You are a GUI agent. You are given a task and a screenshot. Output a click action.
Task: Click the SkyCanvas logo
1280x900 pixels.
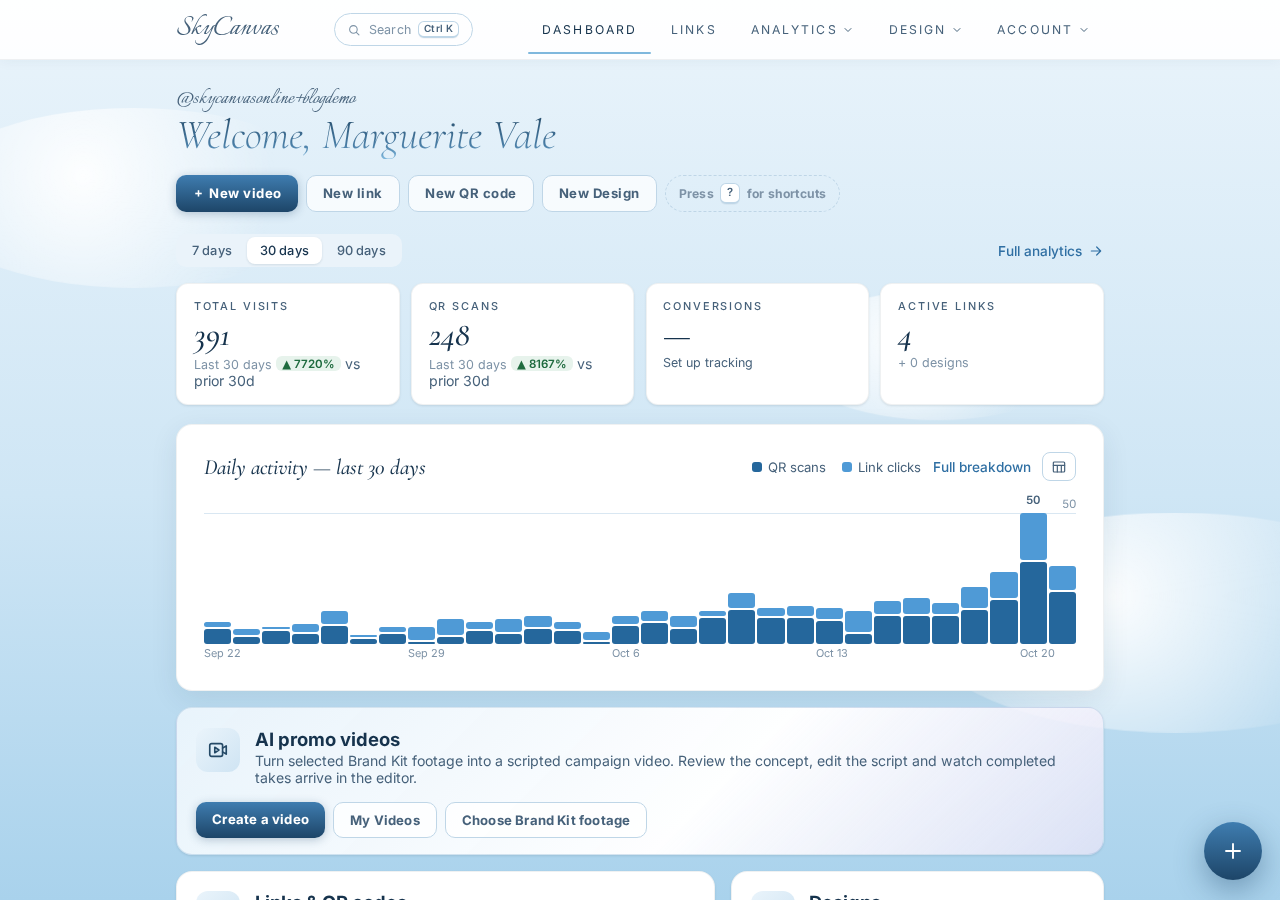click(x=228, y=28)
